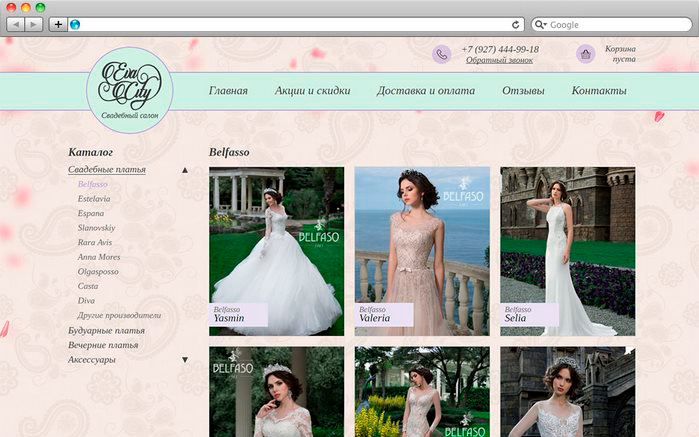Collapse Свадебные платья with up arrow

click(x=185, y=170)
